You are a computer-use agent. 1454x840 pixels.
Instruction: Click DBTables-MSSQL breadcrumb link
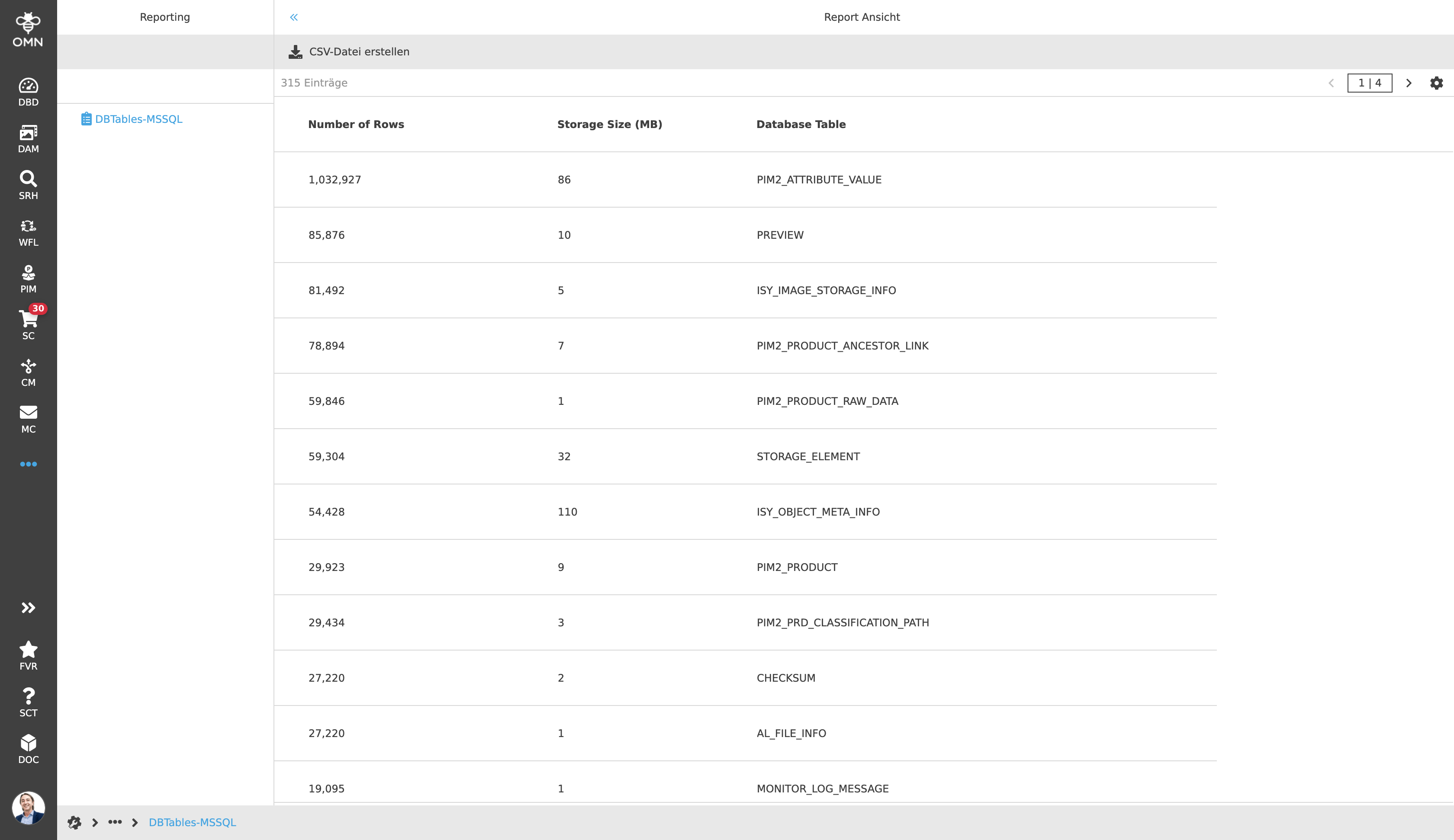[192, 822]
